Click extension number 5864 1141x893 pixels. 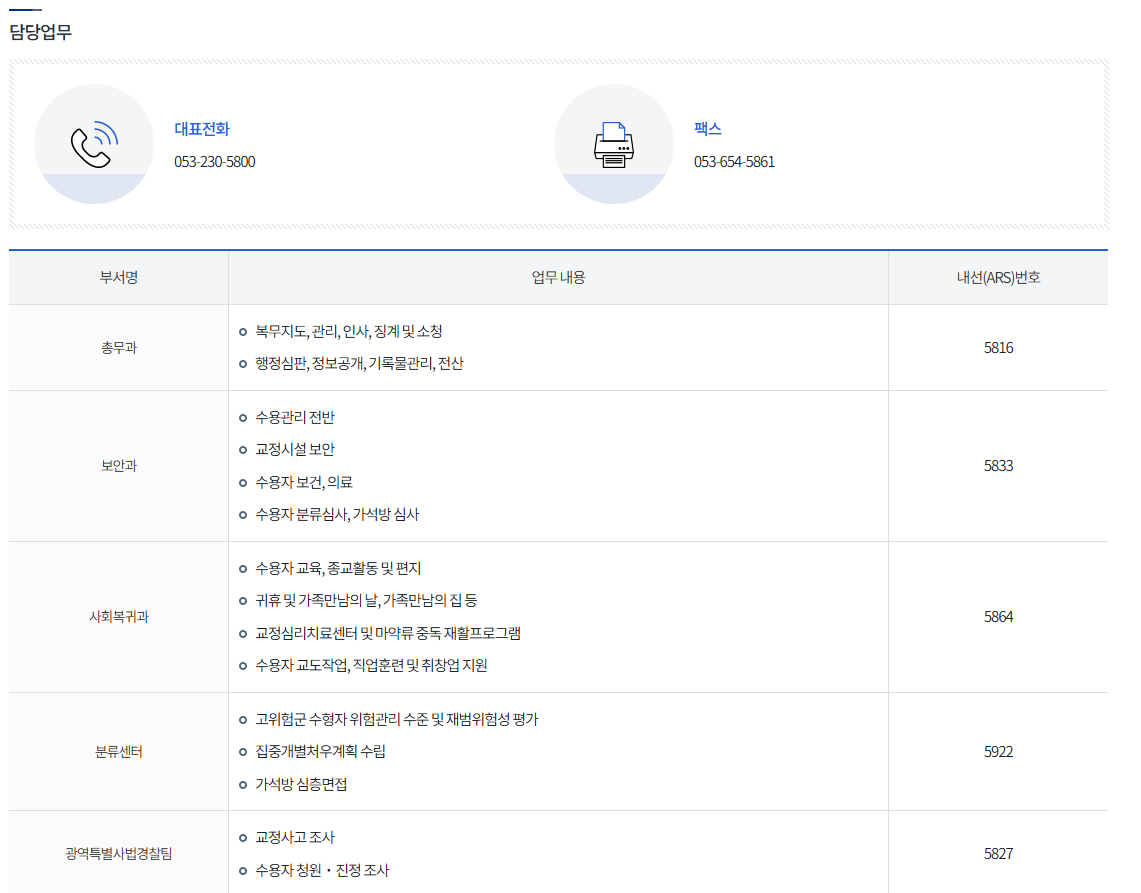click(998, 616)
